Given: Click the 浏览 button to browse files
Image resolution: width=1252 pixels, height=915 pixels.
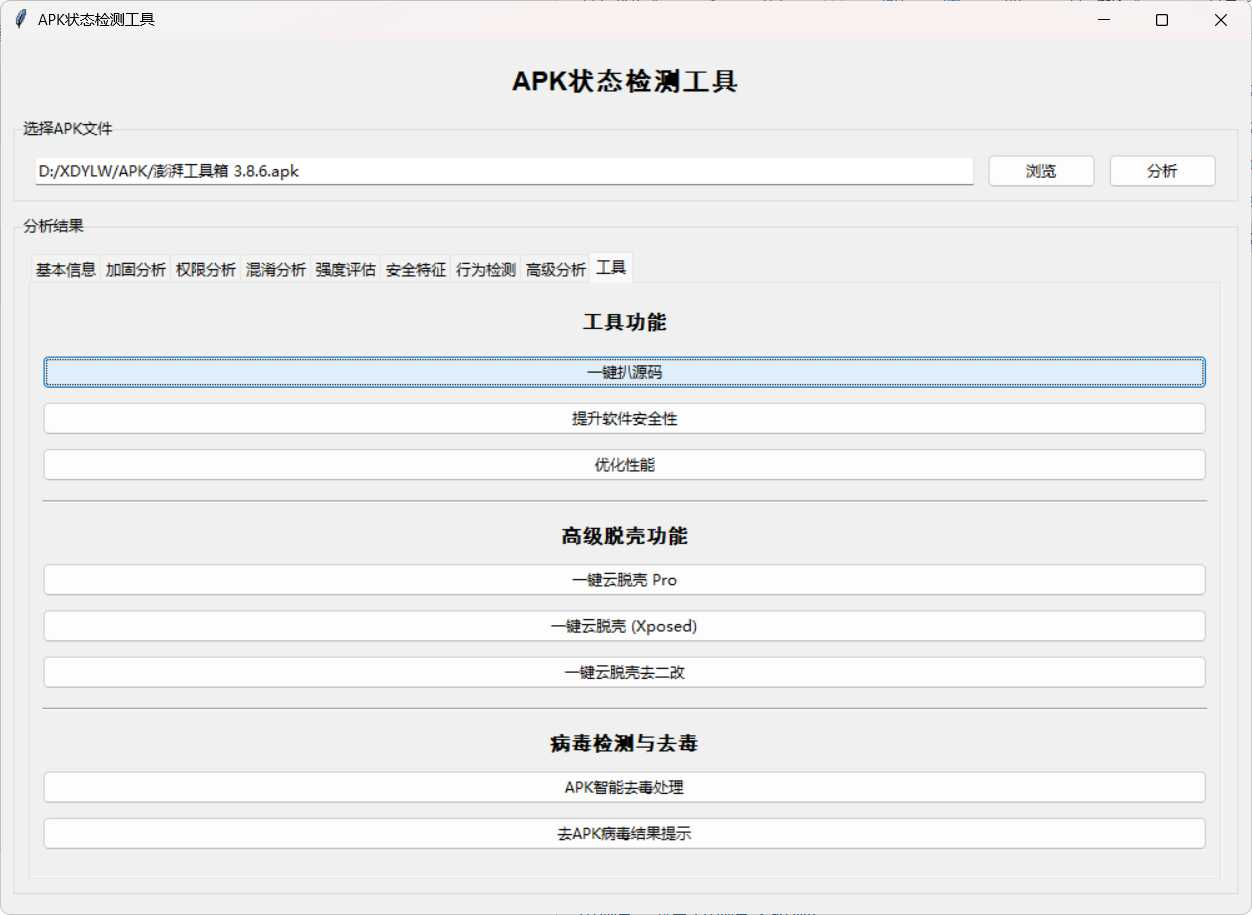Looking at the screenshot, I should point(1041,171).
